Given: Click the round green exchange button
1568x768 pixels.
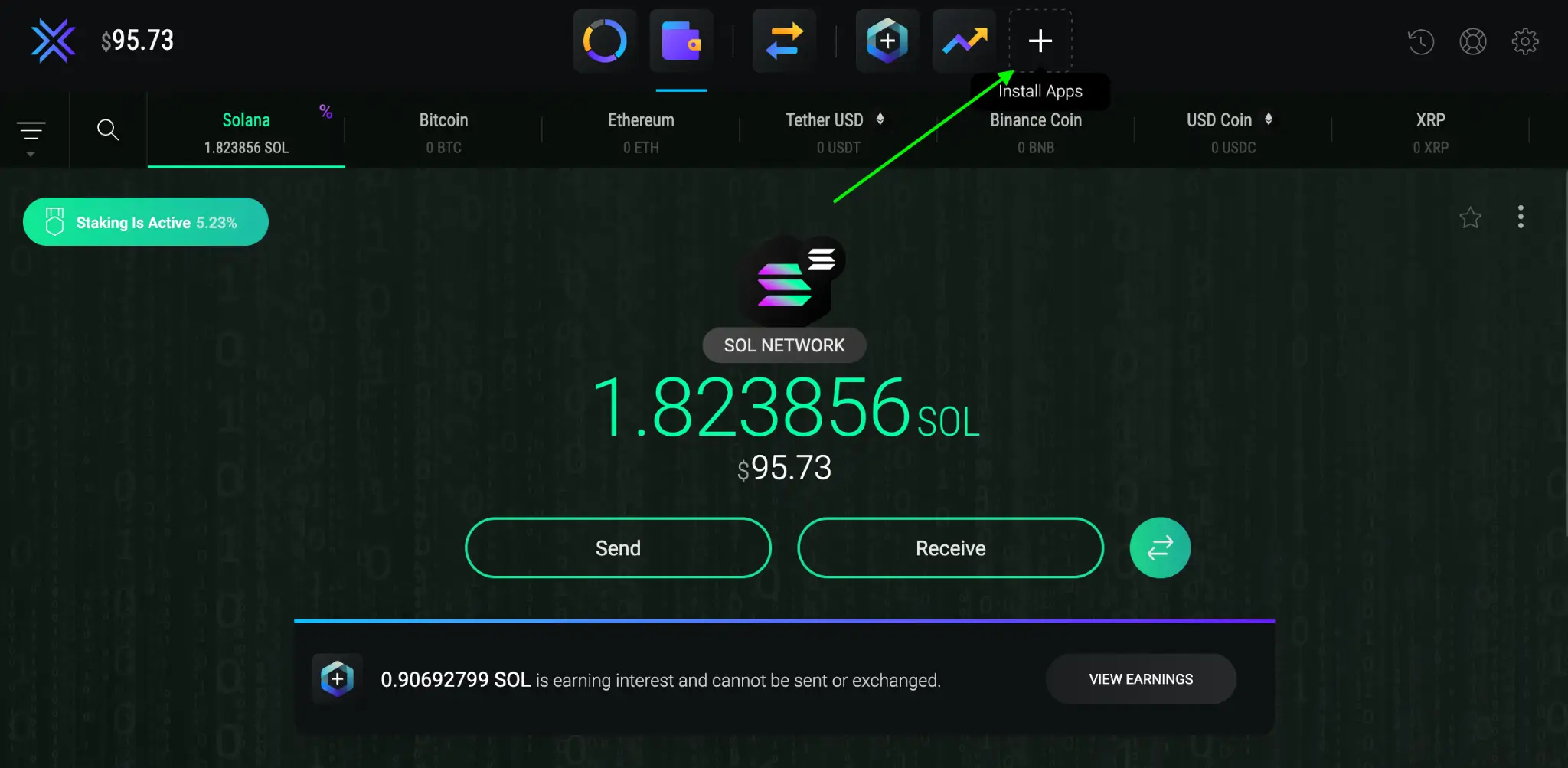Looking at the screenshot, I should (x=1160, y=547).
